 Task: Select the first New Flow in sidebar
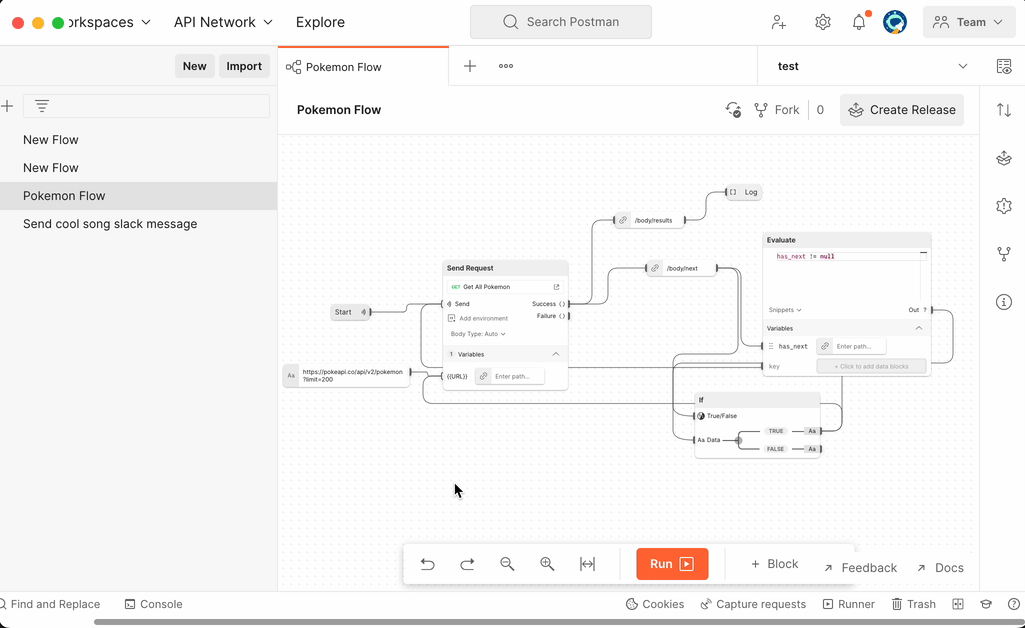[x=138, y=140]
